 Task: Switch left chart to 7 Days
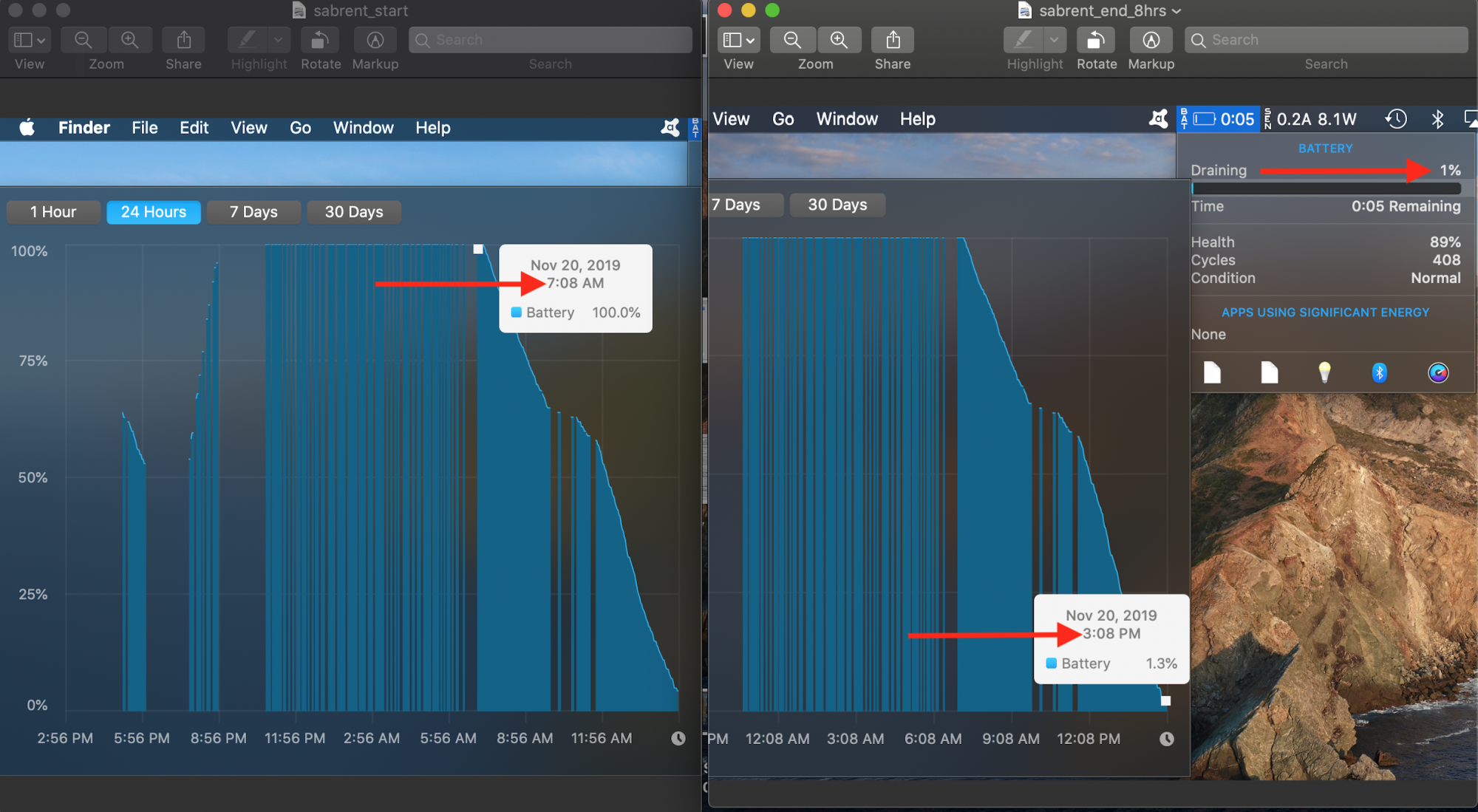[x=253, y=212]
